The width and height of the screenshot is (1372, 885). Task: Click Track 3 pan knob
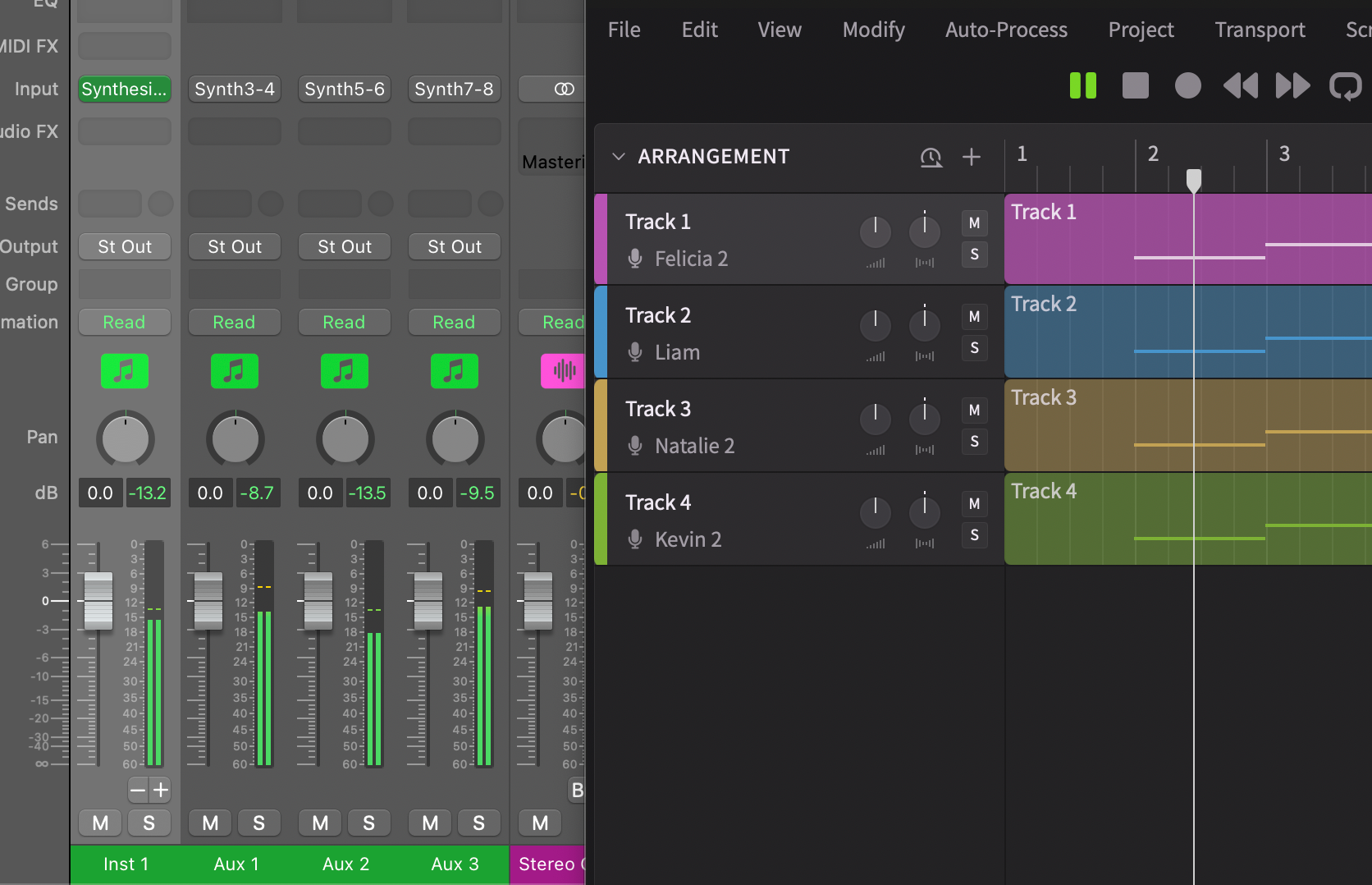point(925,419)
